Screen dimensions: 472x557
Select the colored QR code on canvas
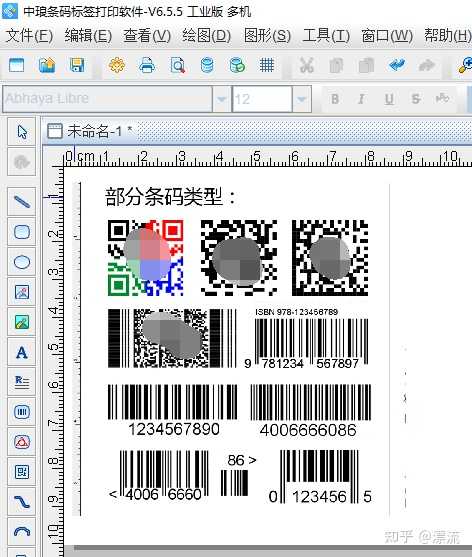tap(146, 258)
